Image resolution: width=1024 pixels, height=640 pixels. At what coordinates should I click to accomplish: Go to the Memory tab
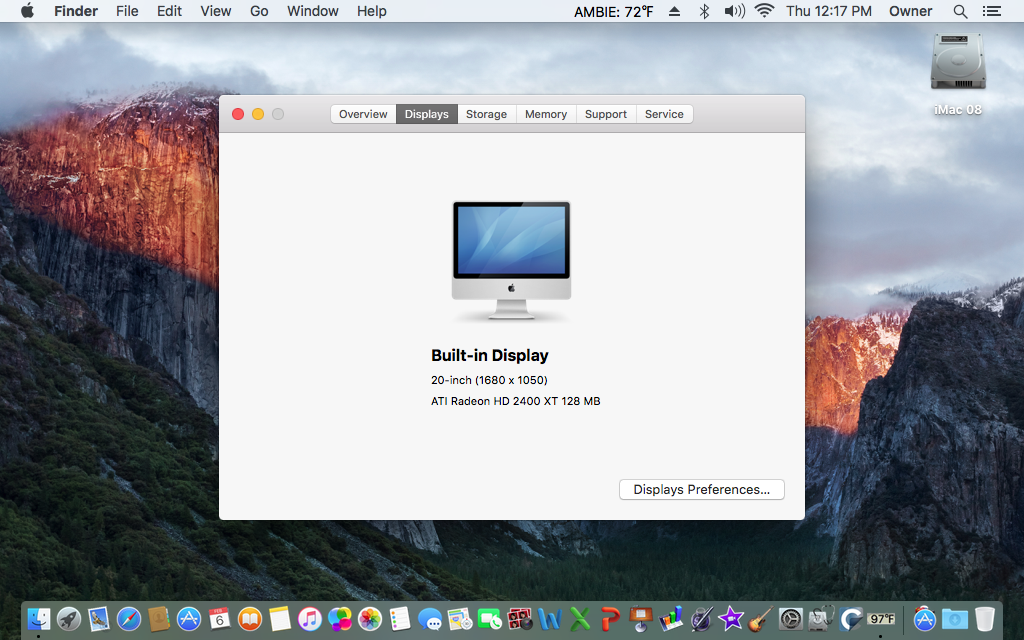[x=546, y=114]
